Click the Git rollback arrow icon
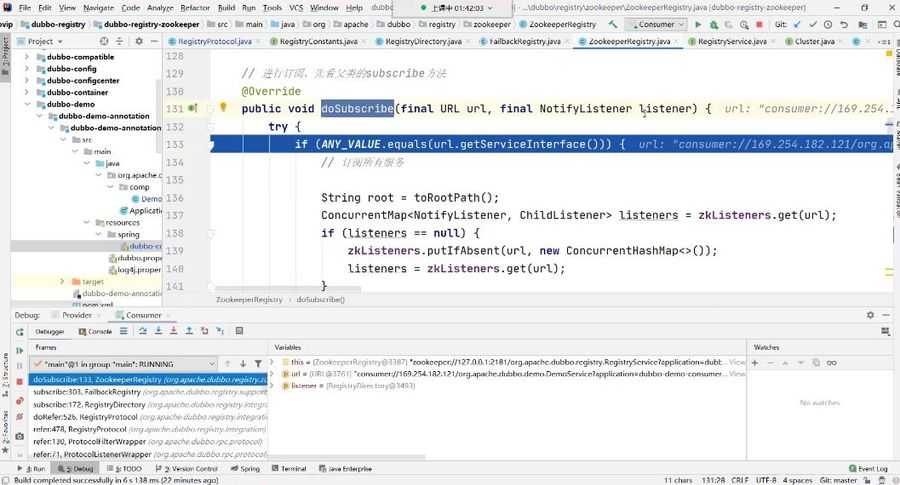The width and height of the screenshot is (900, 485). (x=844, y=25)
